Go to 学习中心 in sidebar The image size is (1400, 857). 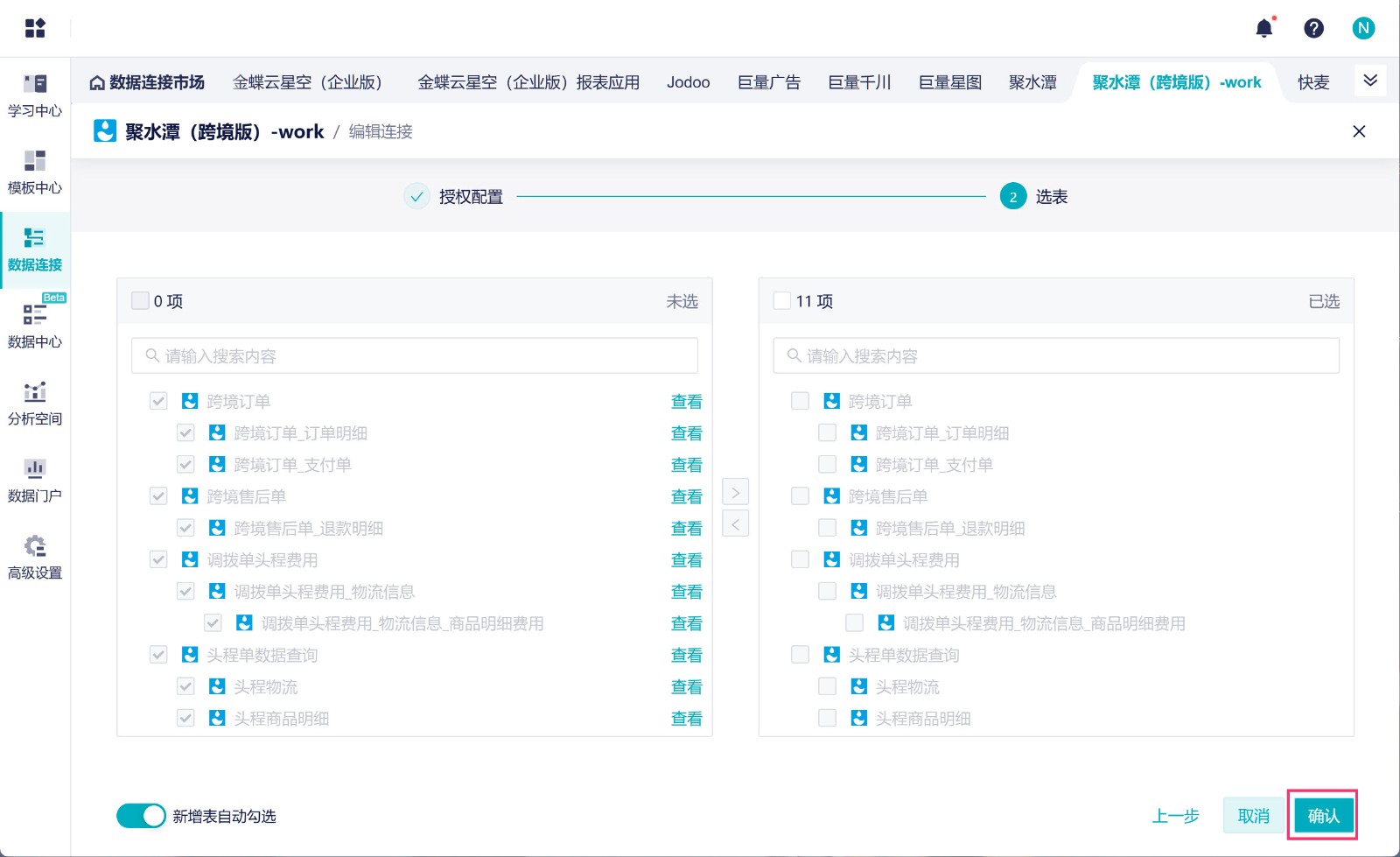click(35, 96)
